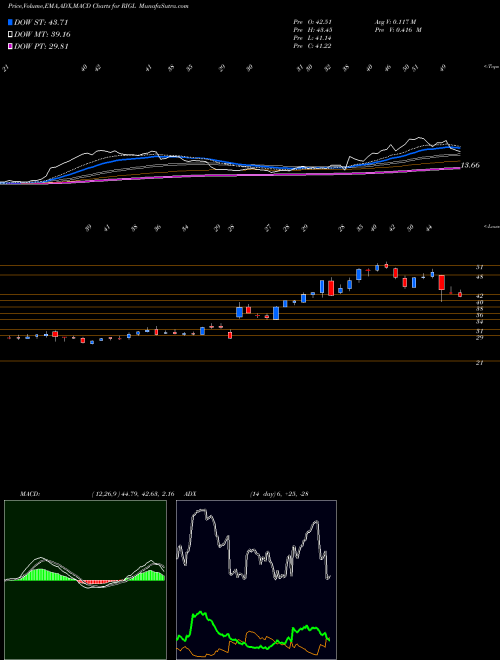
Task: Click the 13.66 value beside the EMA lines
Action: coord(470,165)
